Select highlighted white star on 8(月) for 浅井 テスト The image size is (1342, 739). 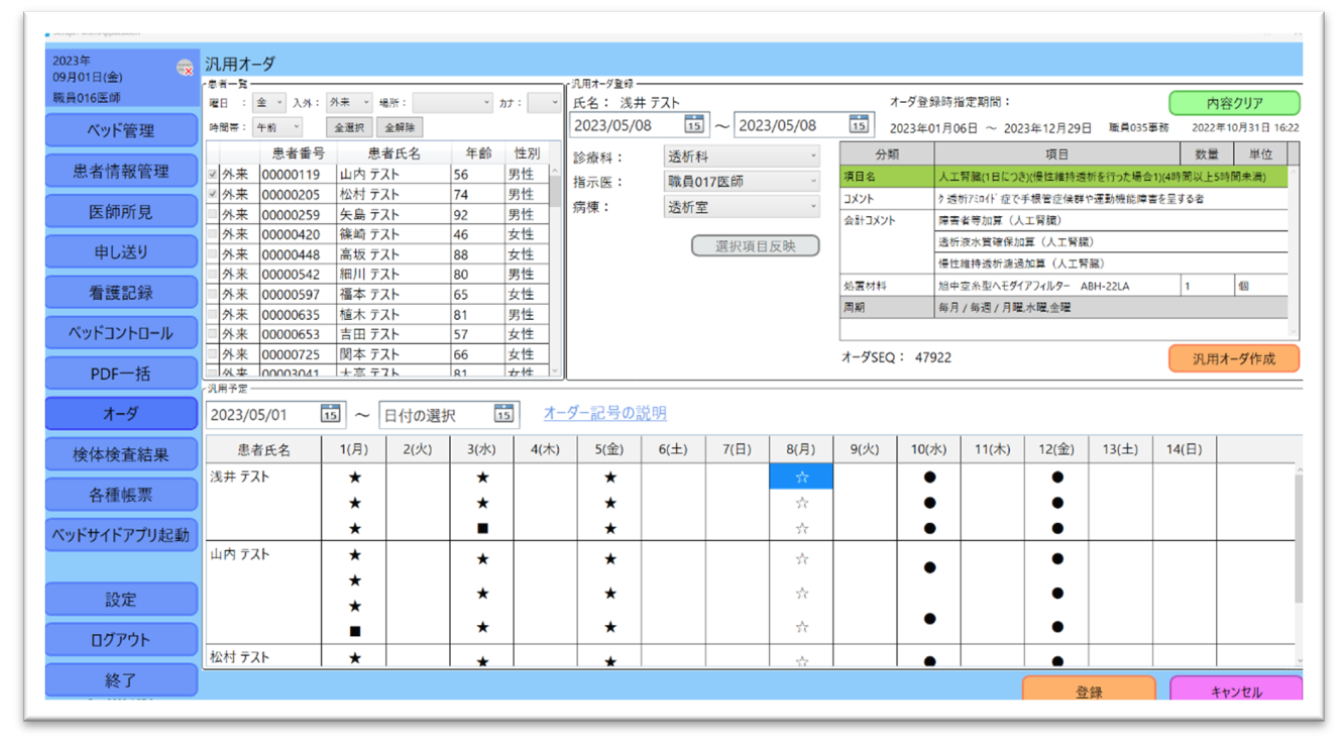pyautogui.click(x=801, y=478)
